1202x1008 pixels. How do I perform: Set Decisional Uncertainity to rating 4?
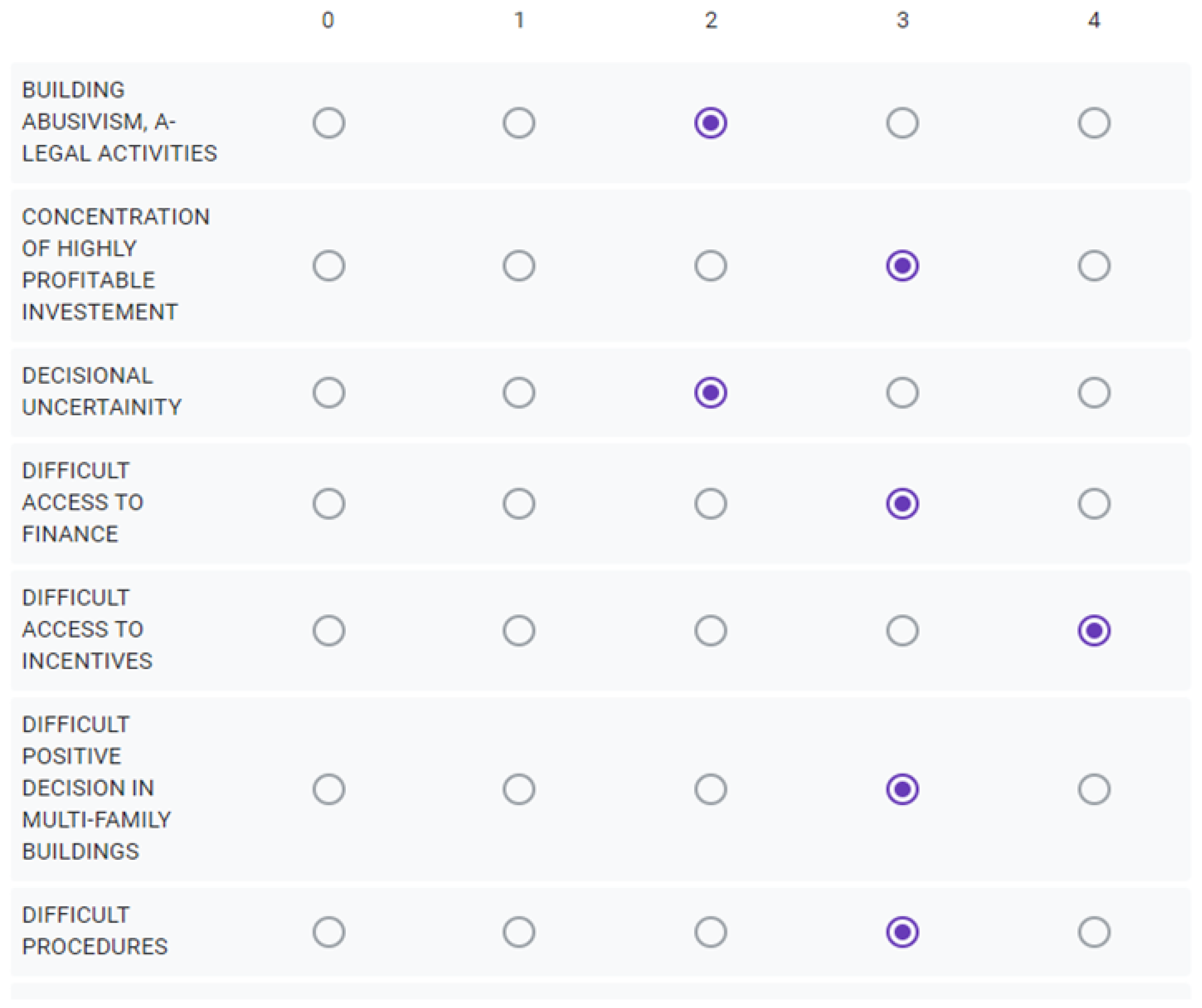click(1094, 393)
